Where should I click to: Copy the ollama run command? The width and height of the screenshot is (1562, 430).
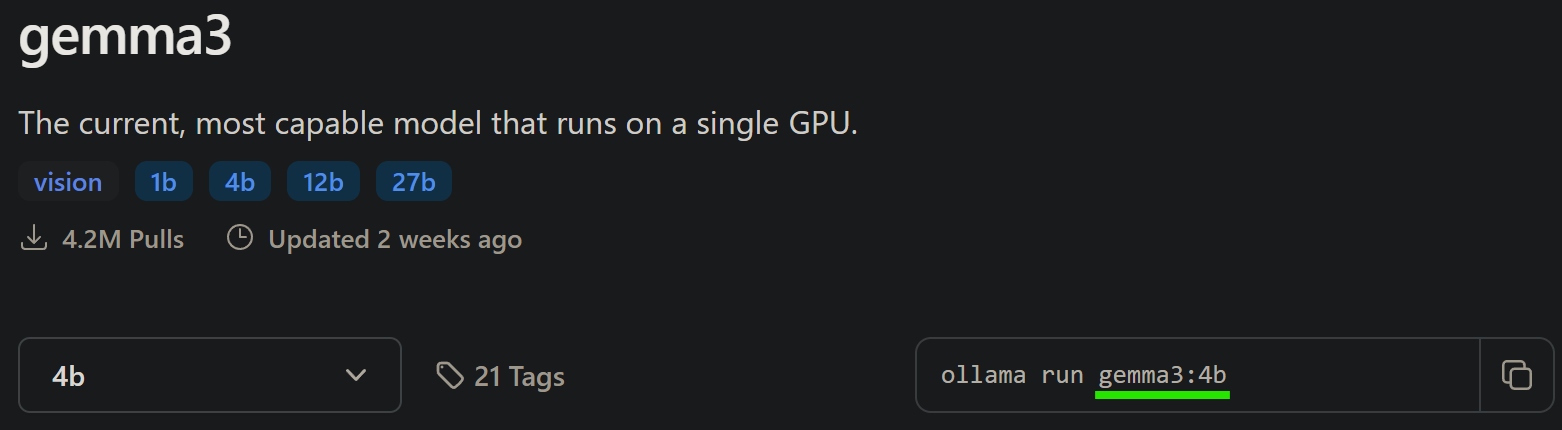[1517, 375]
